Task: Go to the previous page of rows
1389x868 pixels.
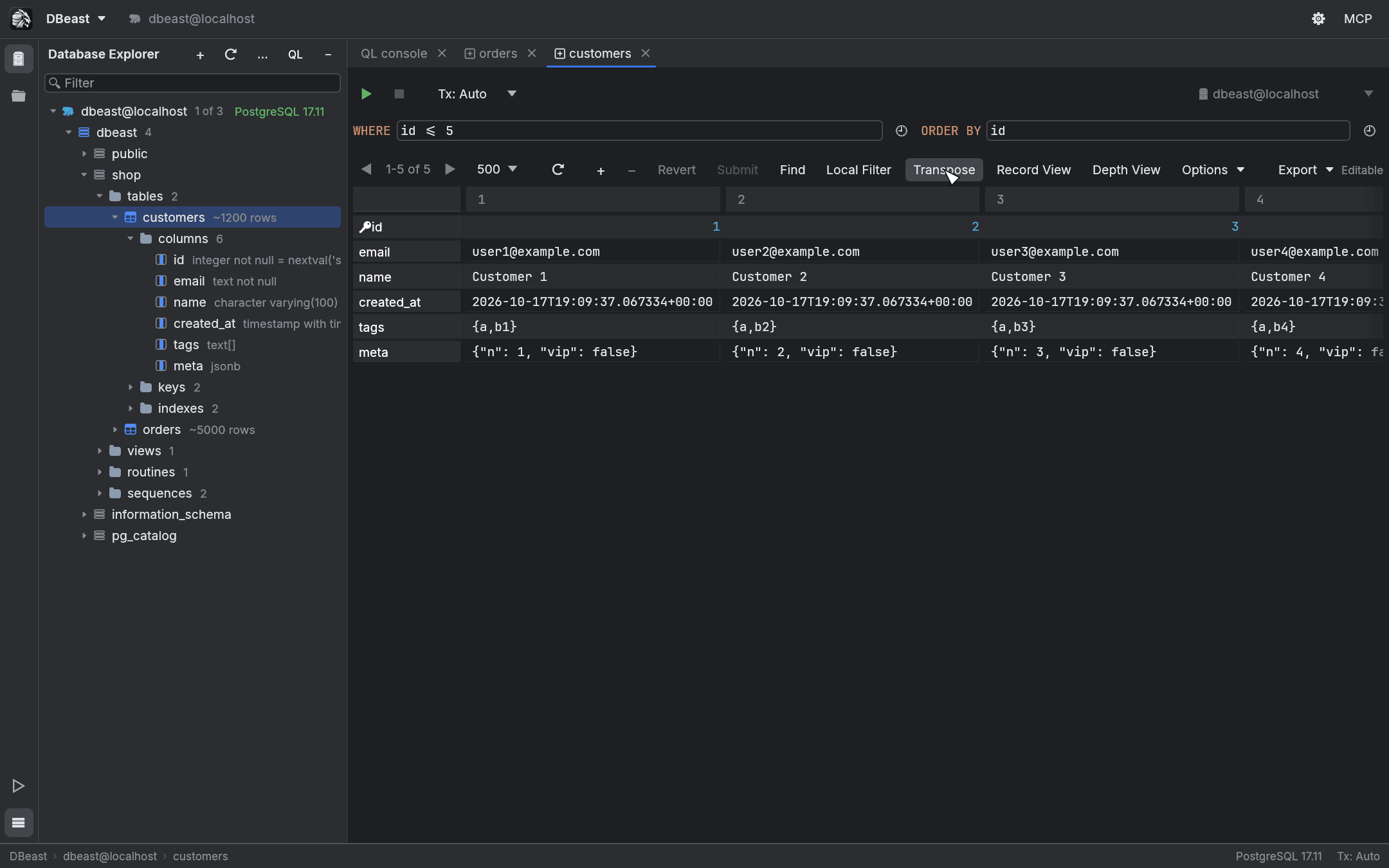Action: click(x=367, y=169)
